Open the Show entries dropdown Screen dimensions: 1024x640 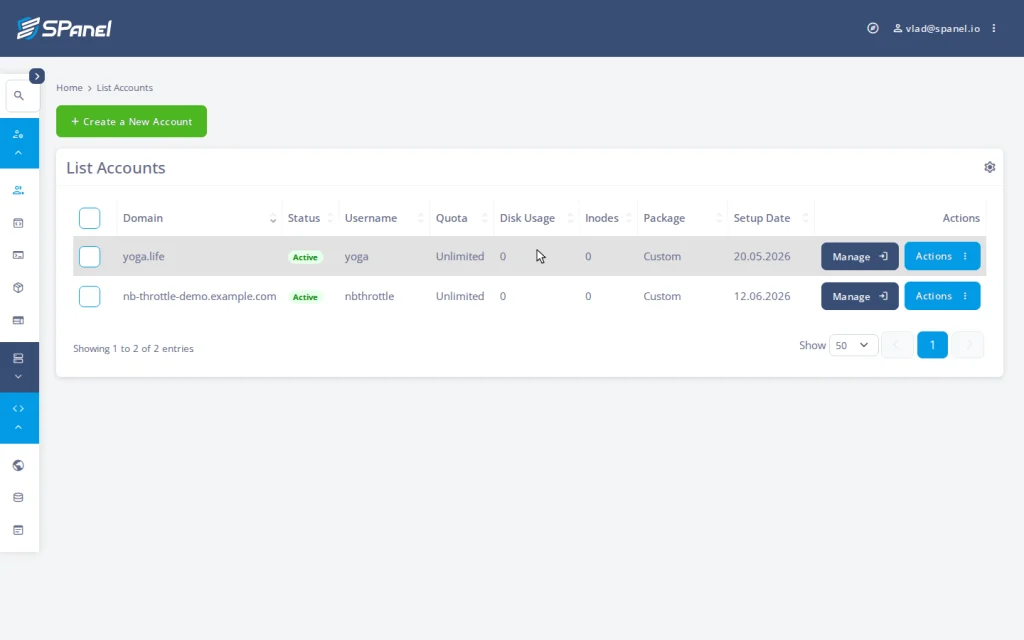pyautogui.click(x=853, y=345)
